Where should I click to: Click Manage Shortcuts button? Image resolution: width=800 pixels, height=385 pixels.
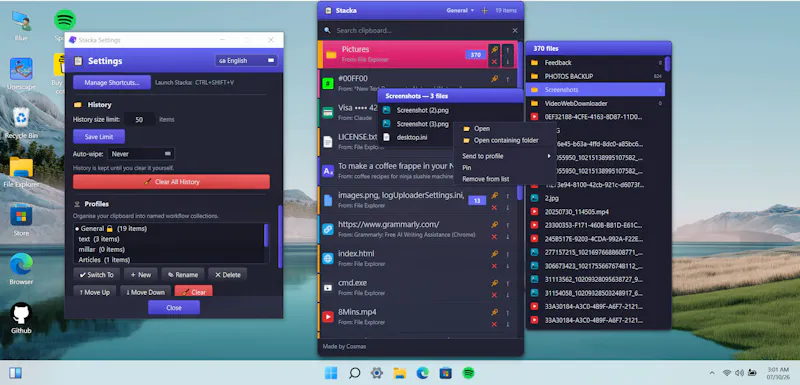tap(112, 83)
